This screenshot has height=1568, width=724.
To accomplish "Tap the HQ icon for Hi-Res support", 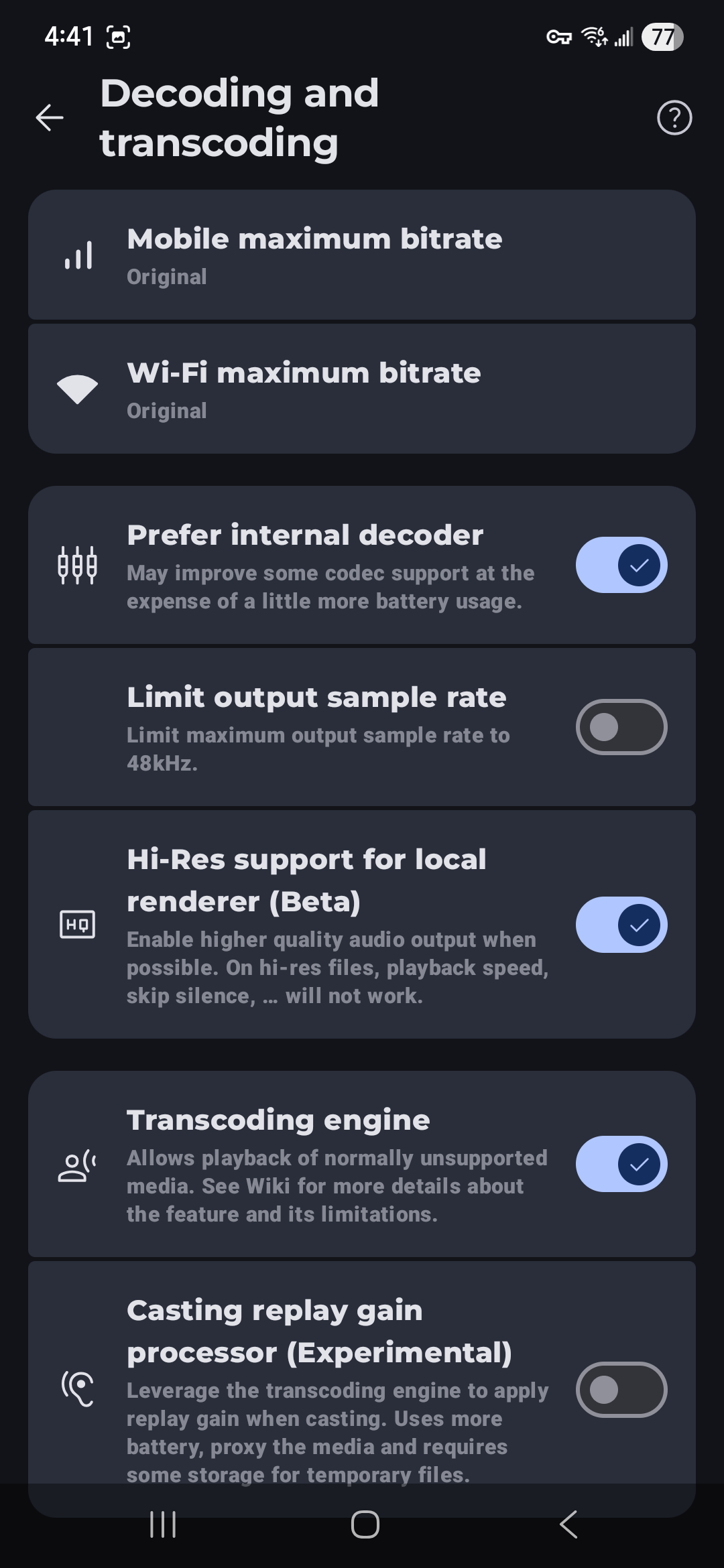I will [78, 925].
